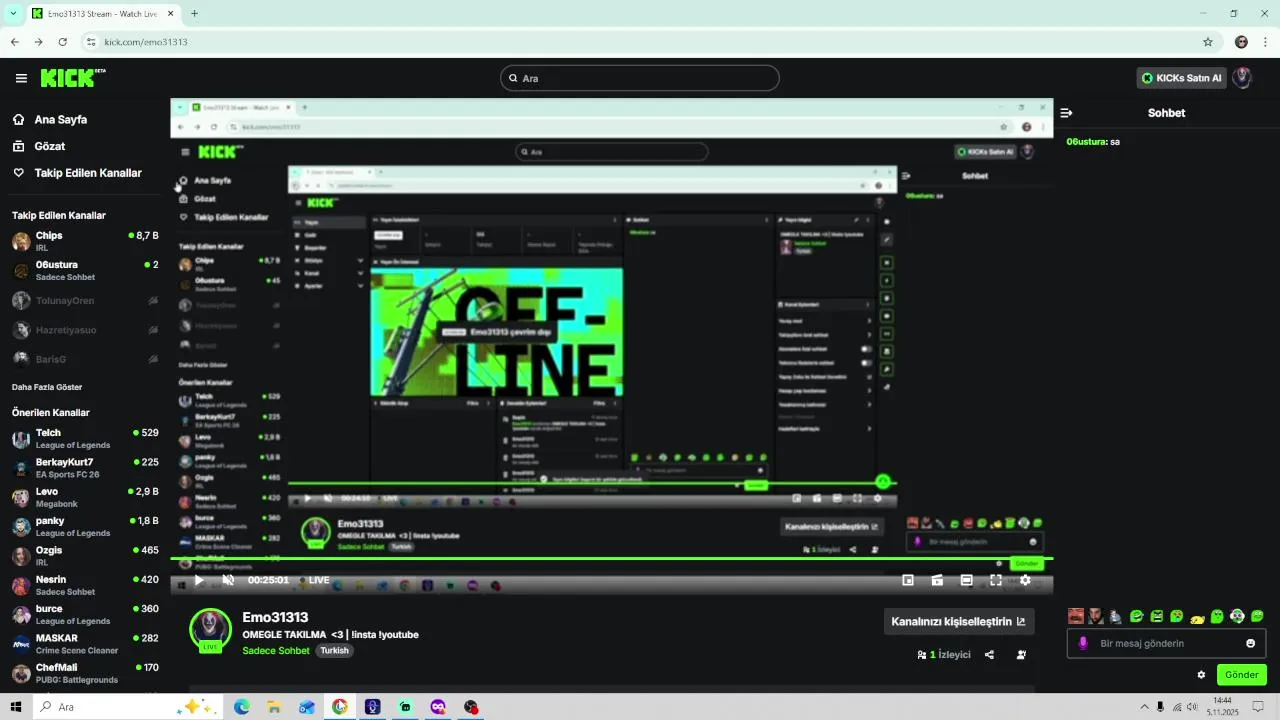This screenshot has height=720, width=1280.
Task: Click the Kanalınızı kişiselleştirin button
Action: (x=959, y=621)
